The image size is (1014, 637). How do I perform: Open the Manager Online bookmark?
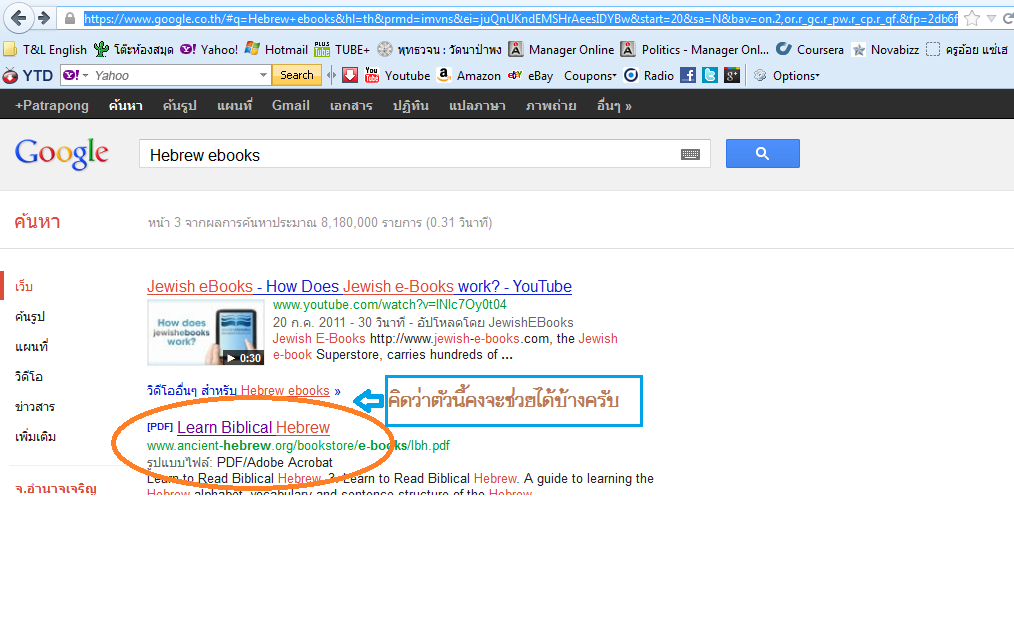561,49
